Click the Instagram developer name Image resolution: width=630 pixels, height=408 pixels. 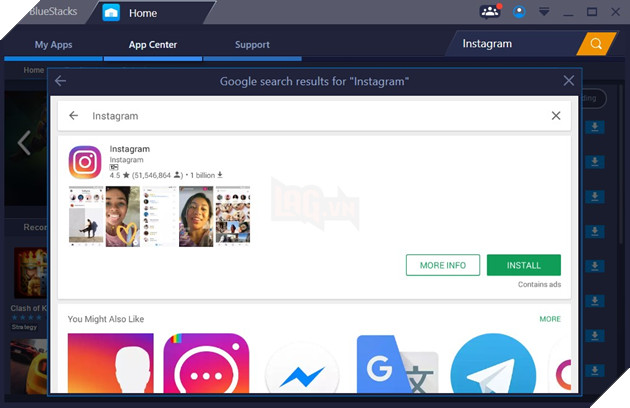point(127,160)
